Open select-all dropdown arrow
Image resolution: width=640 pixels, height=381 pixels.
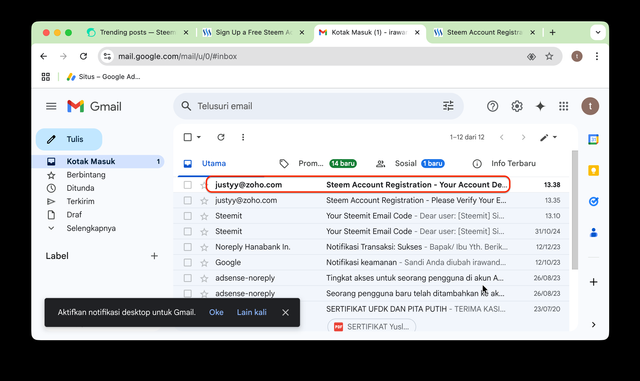click(x=199, y=137)
